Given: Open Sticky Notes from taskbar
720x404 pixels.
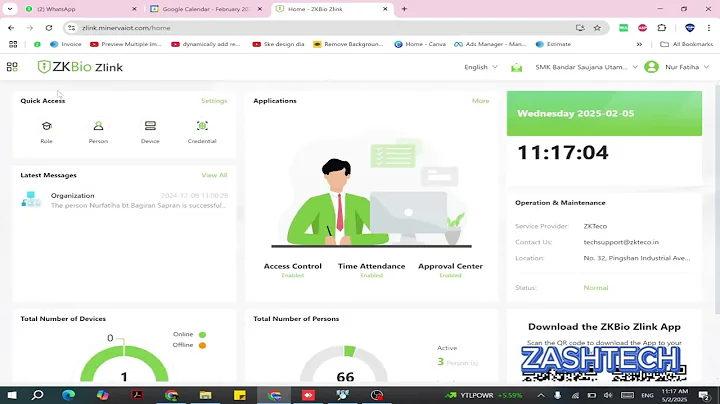Looking at the screenshot, I should click(x=240, y=395).
